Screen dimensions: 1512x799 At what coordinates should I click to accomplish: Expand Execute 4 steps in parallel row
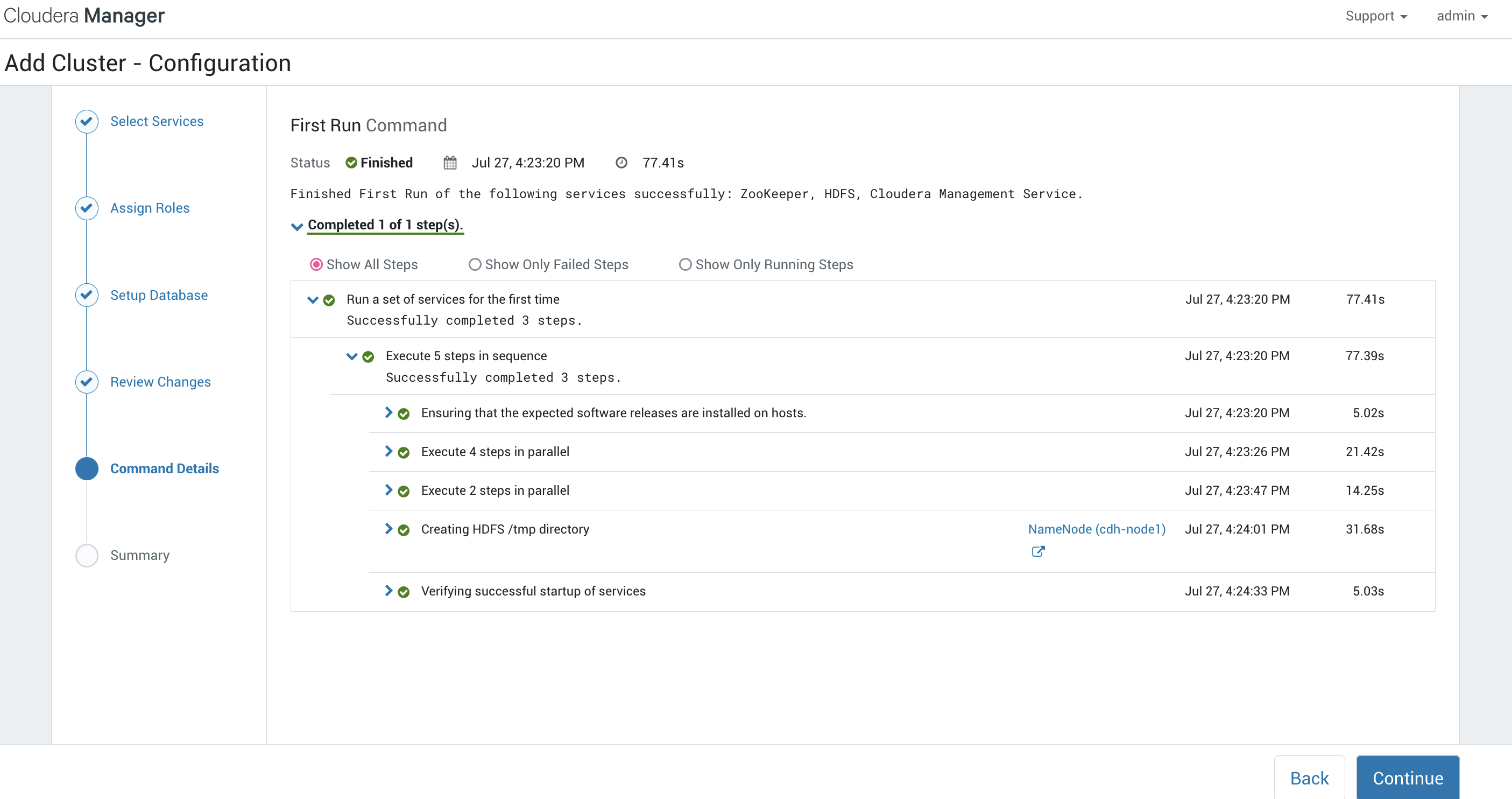(388, 451)
